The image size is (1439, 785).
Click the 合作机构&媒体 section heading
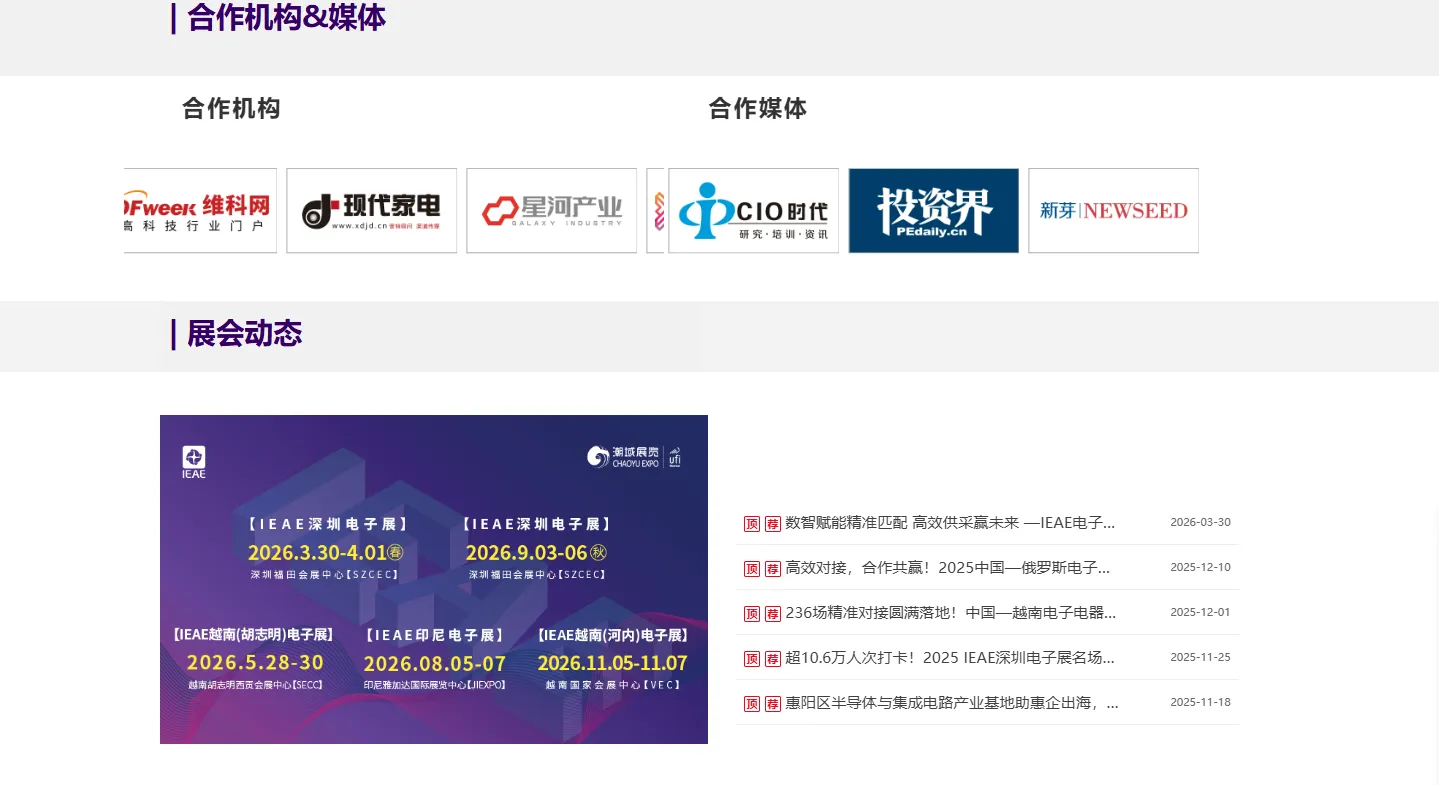click(286, 18)
